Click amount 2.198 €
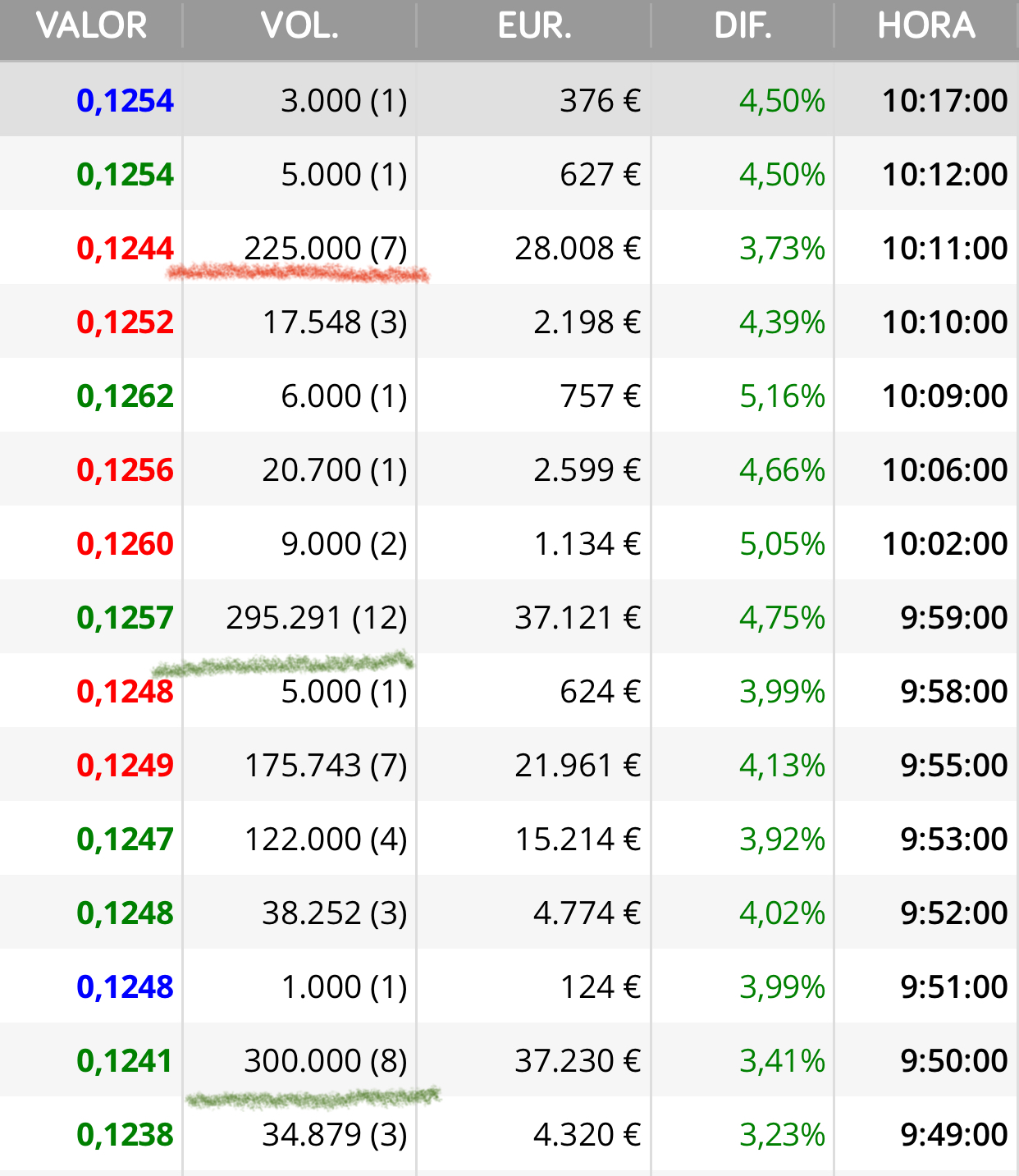1019x1176 pixels. 587,323
